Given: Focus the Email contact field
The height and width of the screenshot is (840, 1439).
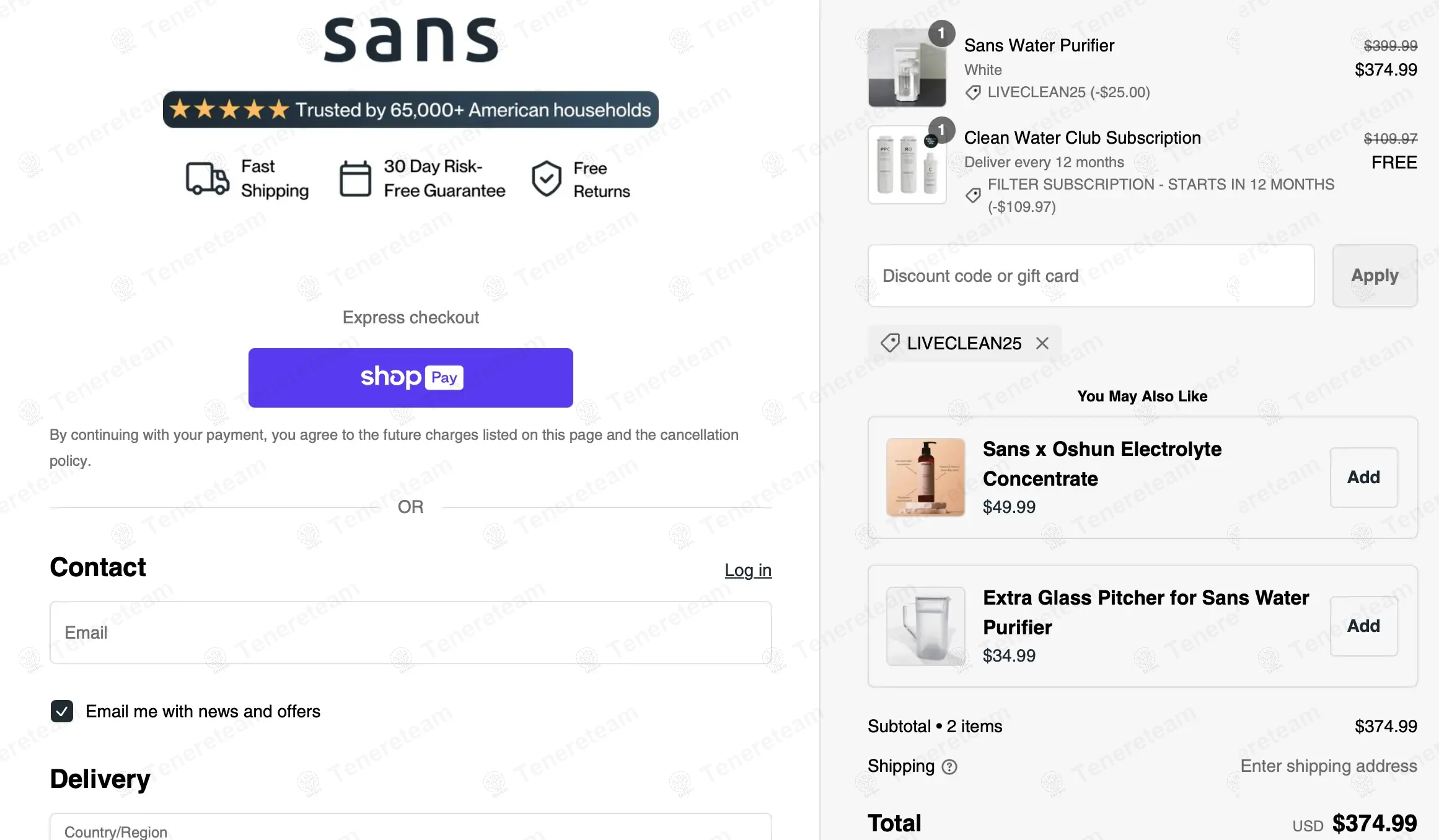Looking at the screenshot, I should tap(411, 632).
